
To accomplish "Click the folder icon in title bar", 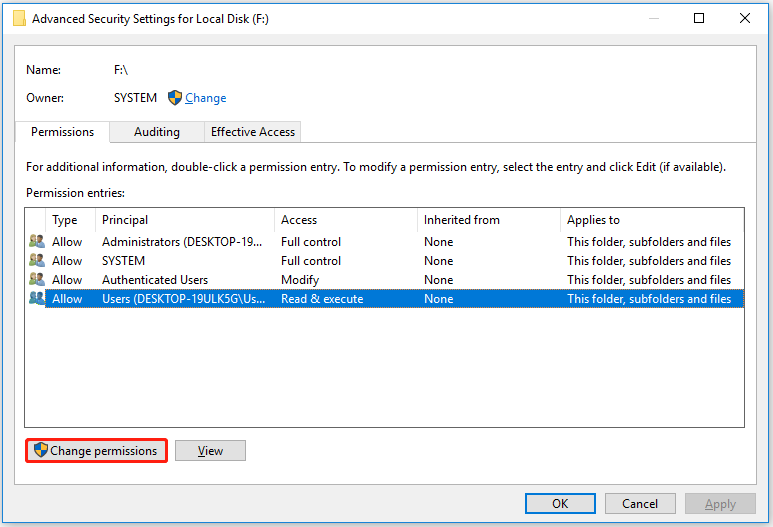I will click(x=19, y=19).
